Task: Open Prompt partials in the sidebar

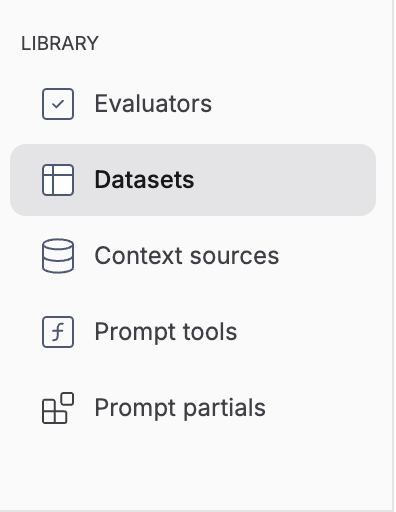Action: 193,408
